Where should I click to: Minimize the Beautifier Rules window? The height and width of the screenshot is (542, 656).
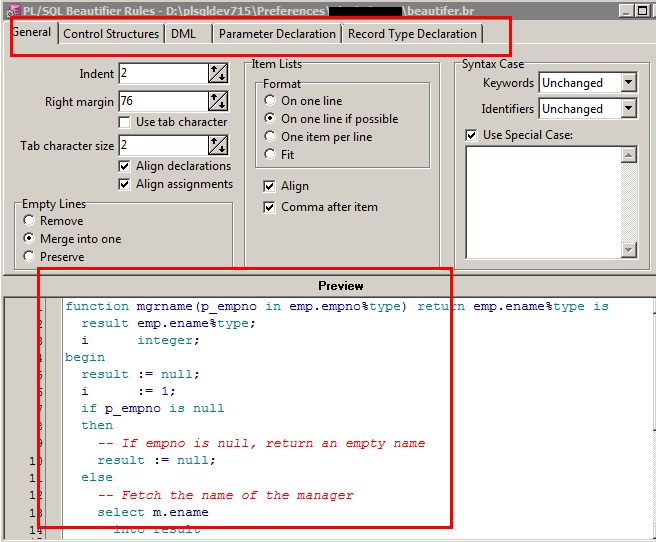tap(626, 10)
